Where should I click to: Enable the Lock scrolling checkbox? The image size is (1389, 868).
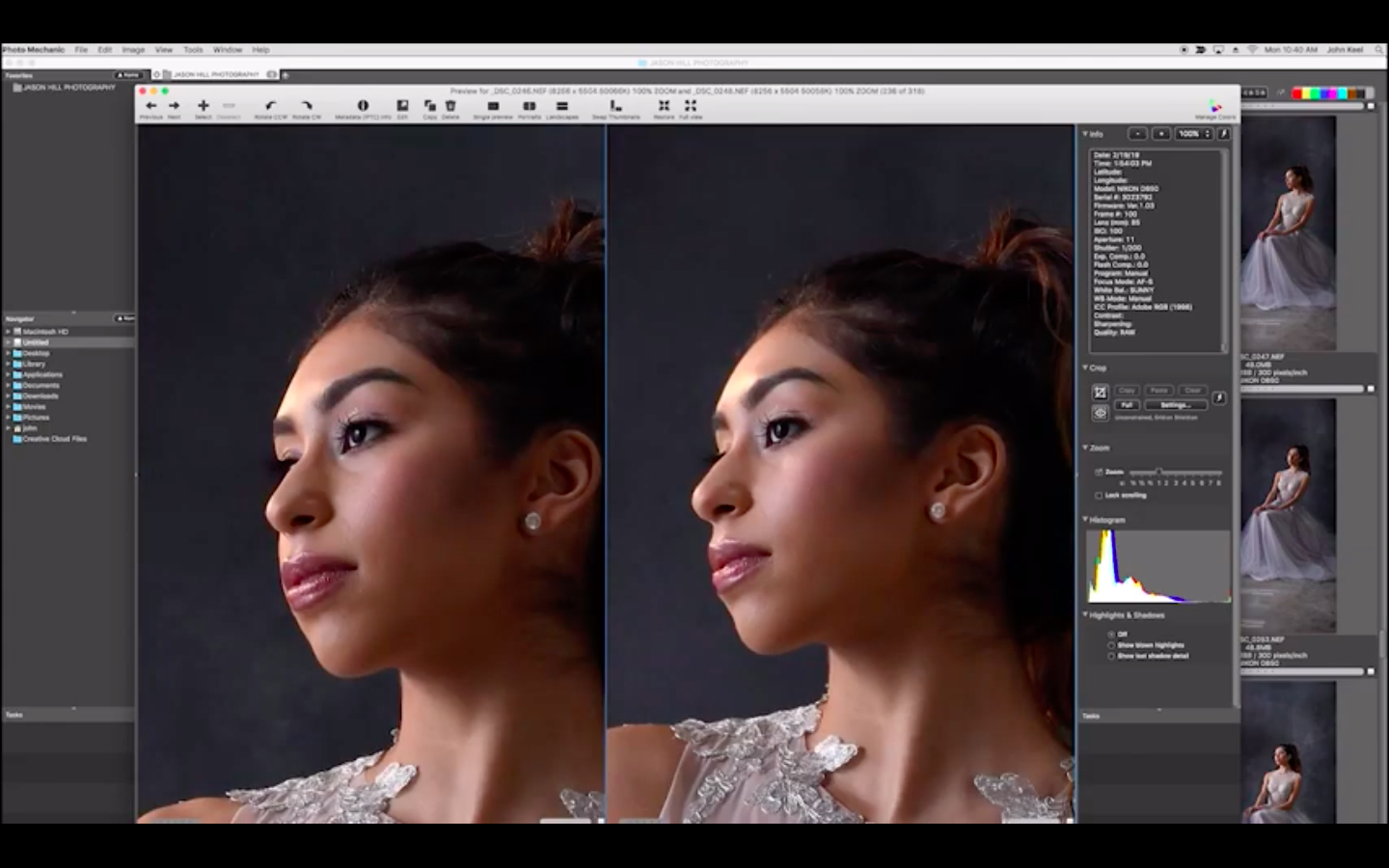[x=1099, y=496]
